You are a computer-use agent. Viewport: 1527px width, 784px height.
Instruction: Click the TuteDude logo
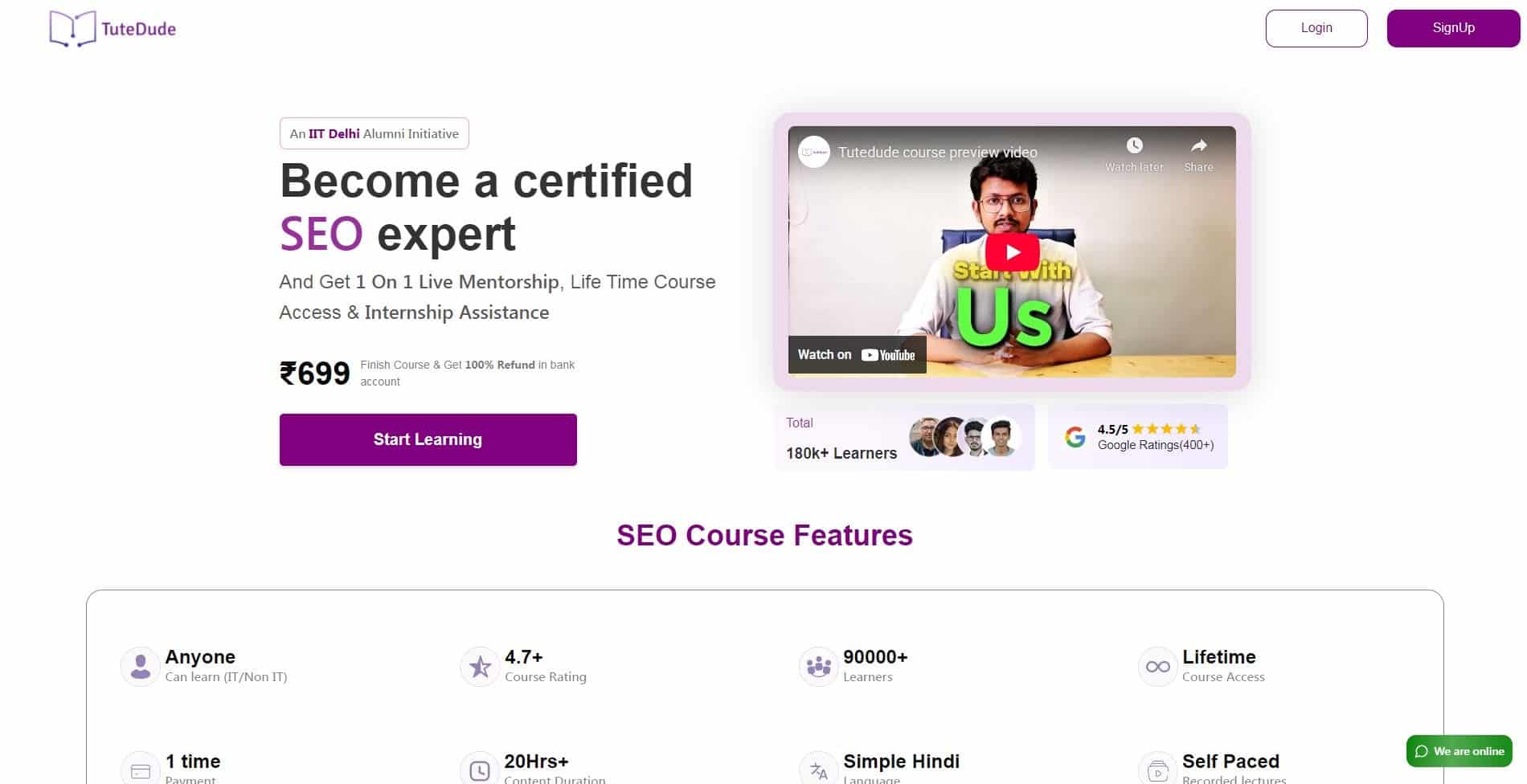pyautogui.click(x=111, y=28)
